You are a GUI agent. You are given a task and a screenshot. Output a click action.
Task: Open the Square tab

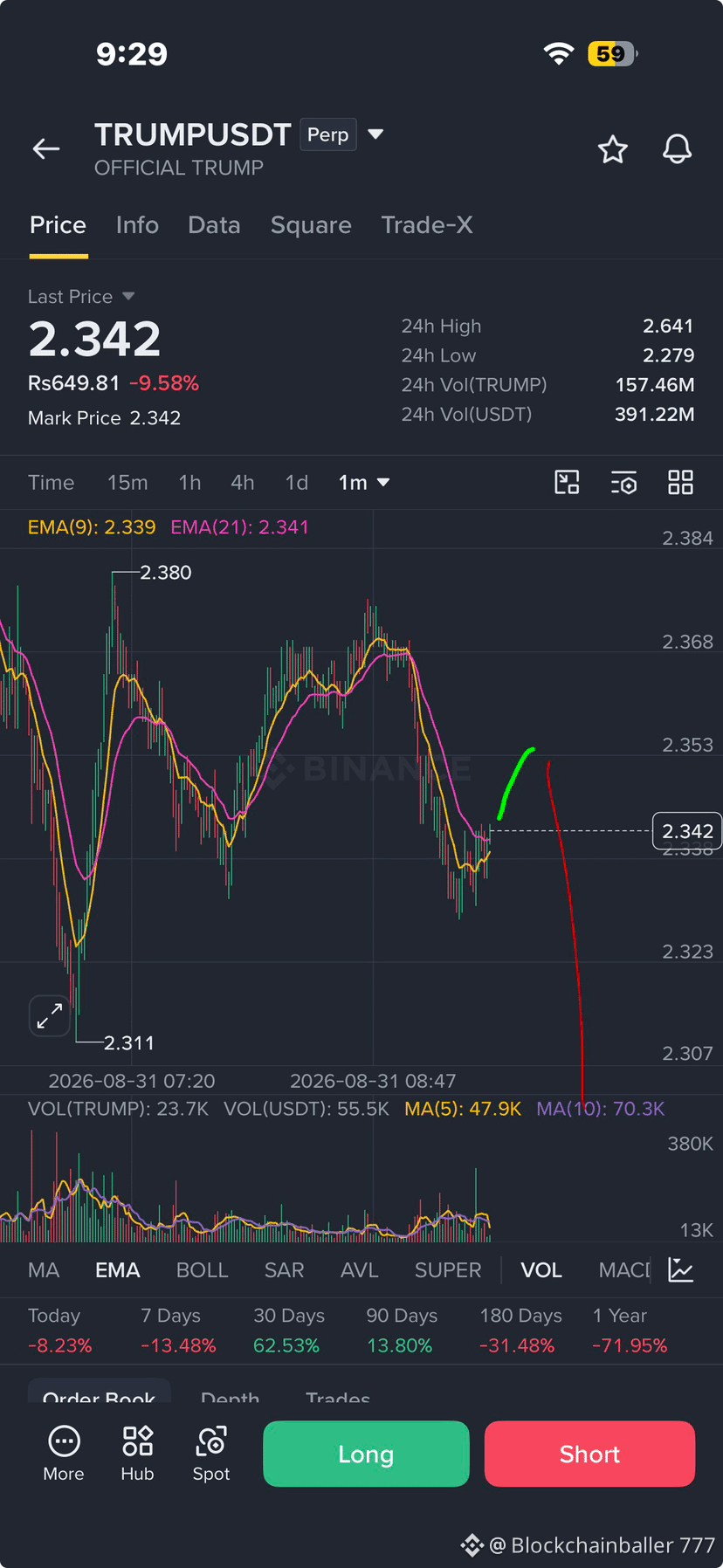coord(311,225)
